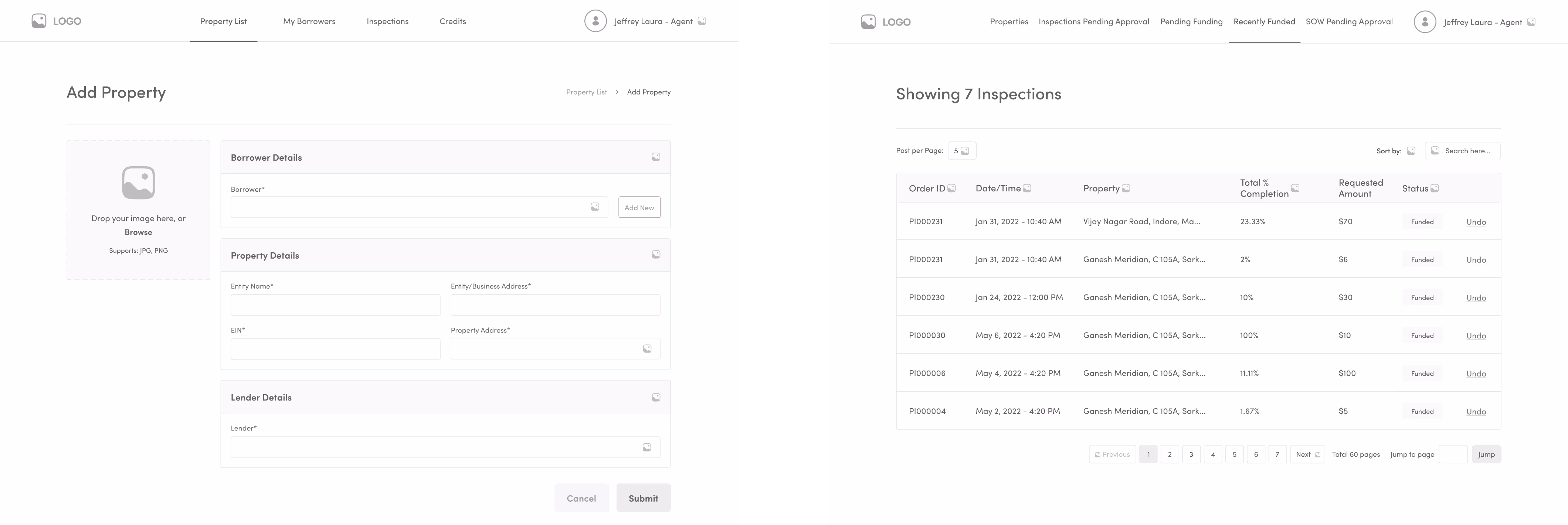Click the search icon in the search box
This screenshot has width=1568, height=525.
1435,151
